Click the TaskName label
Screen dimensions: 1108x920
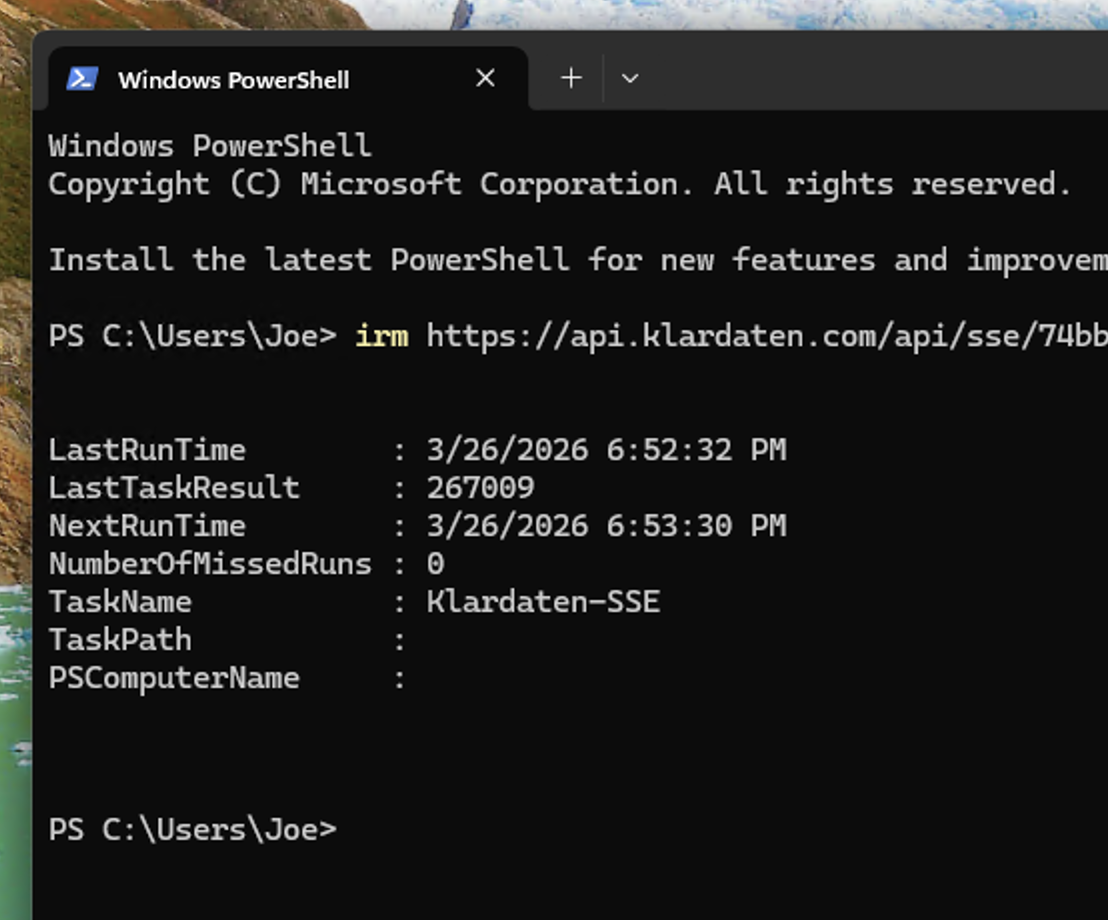click(120, 602)
